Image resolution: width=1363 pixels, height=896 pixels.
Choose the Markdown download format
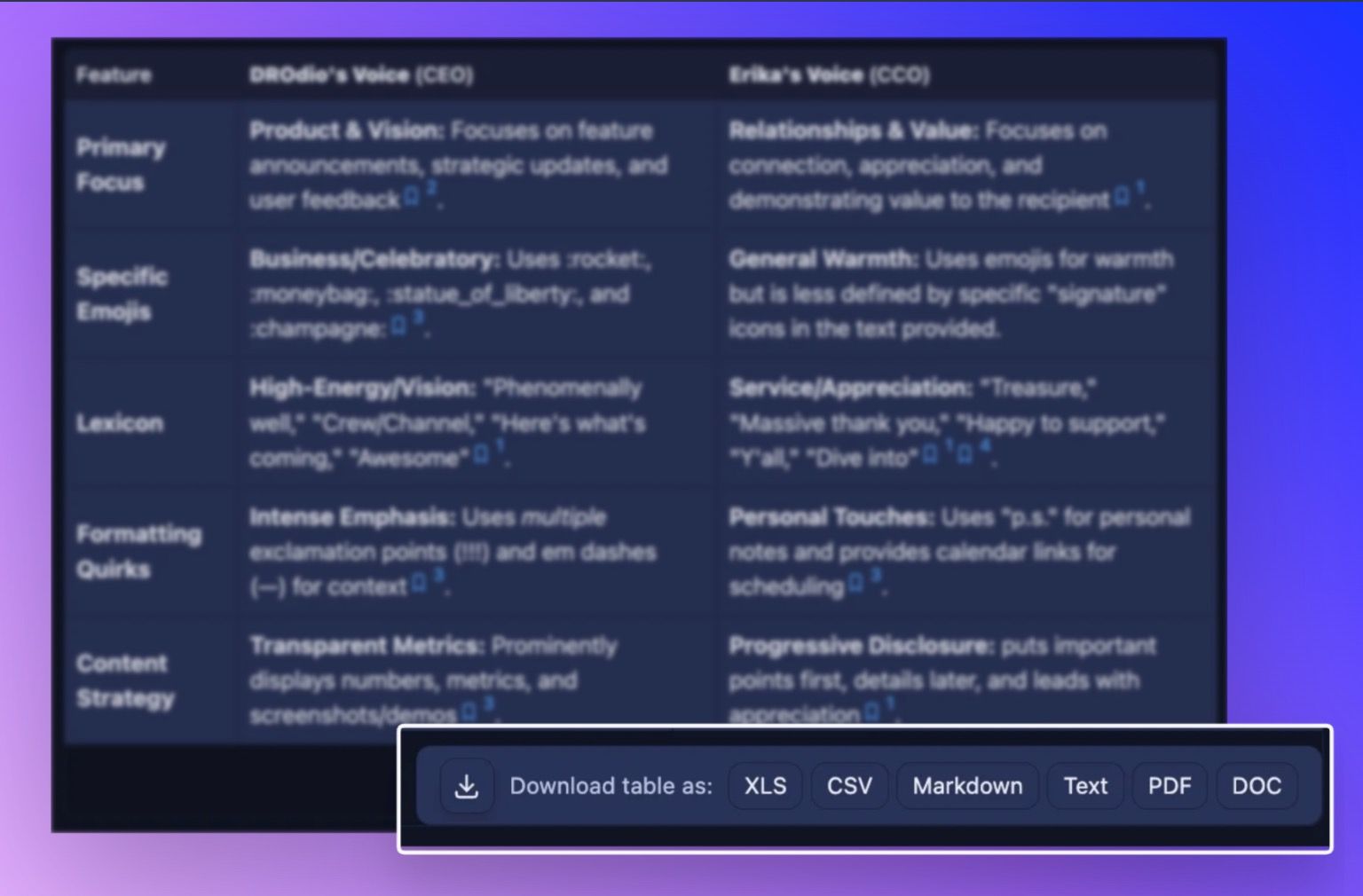tap(967, 786)
